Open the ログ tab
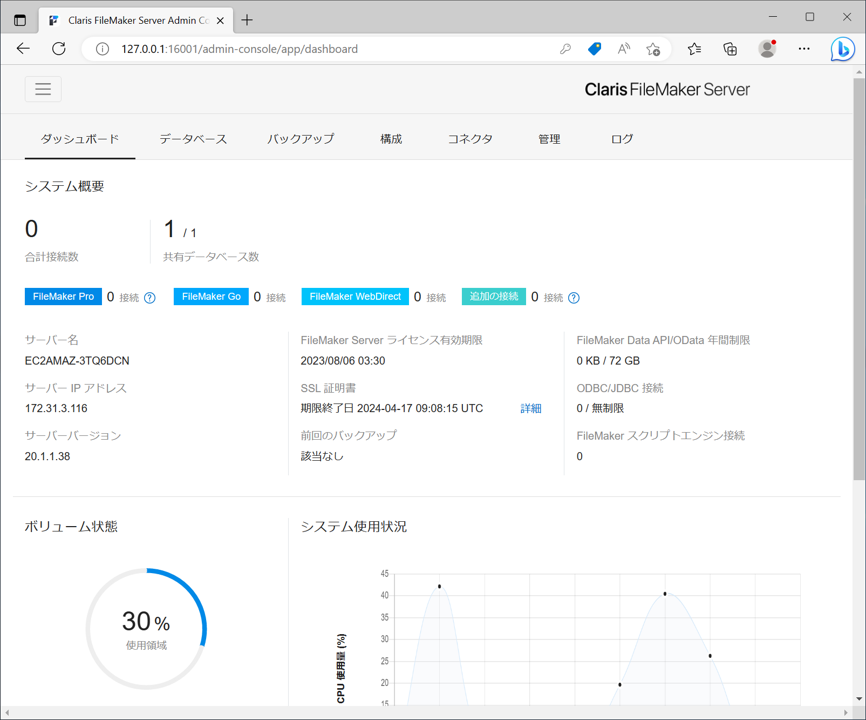The height and width of the screenshot is (720, 866). pyautogui.click(x=622, y=139)
